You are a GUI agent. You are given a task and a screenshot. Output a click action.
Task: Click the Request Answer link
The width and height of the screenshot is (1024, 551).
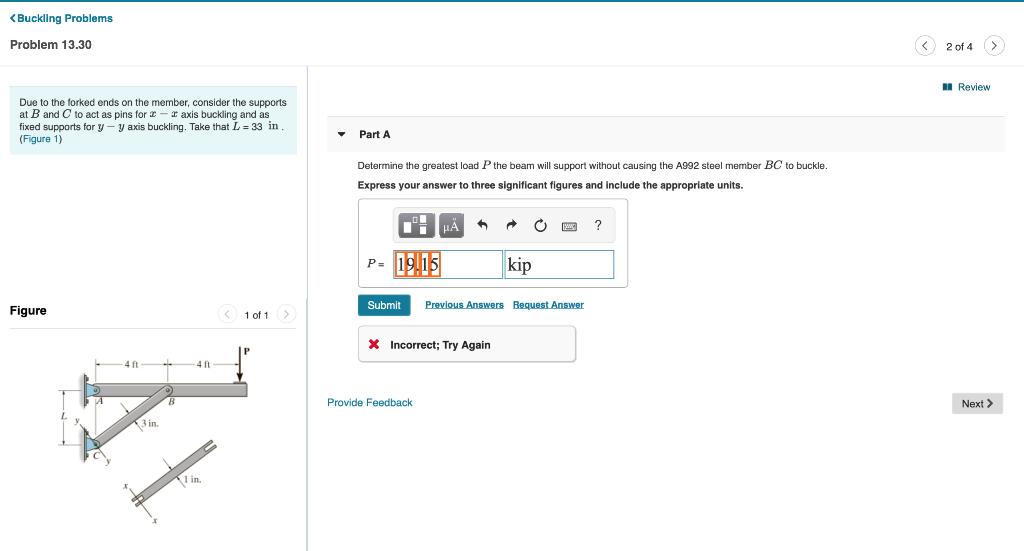click(x=548, y=305)
